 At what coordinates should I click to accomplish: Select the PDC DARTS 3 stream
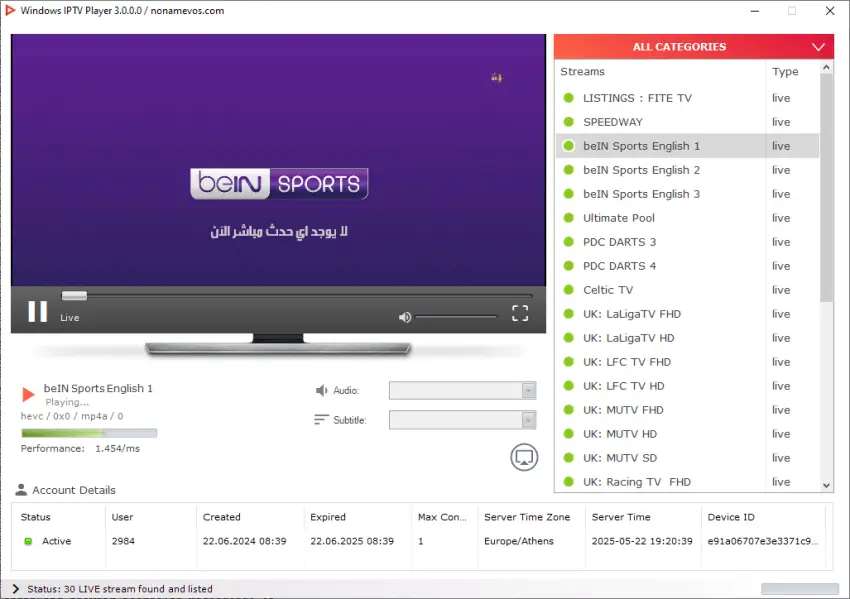687,242
